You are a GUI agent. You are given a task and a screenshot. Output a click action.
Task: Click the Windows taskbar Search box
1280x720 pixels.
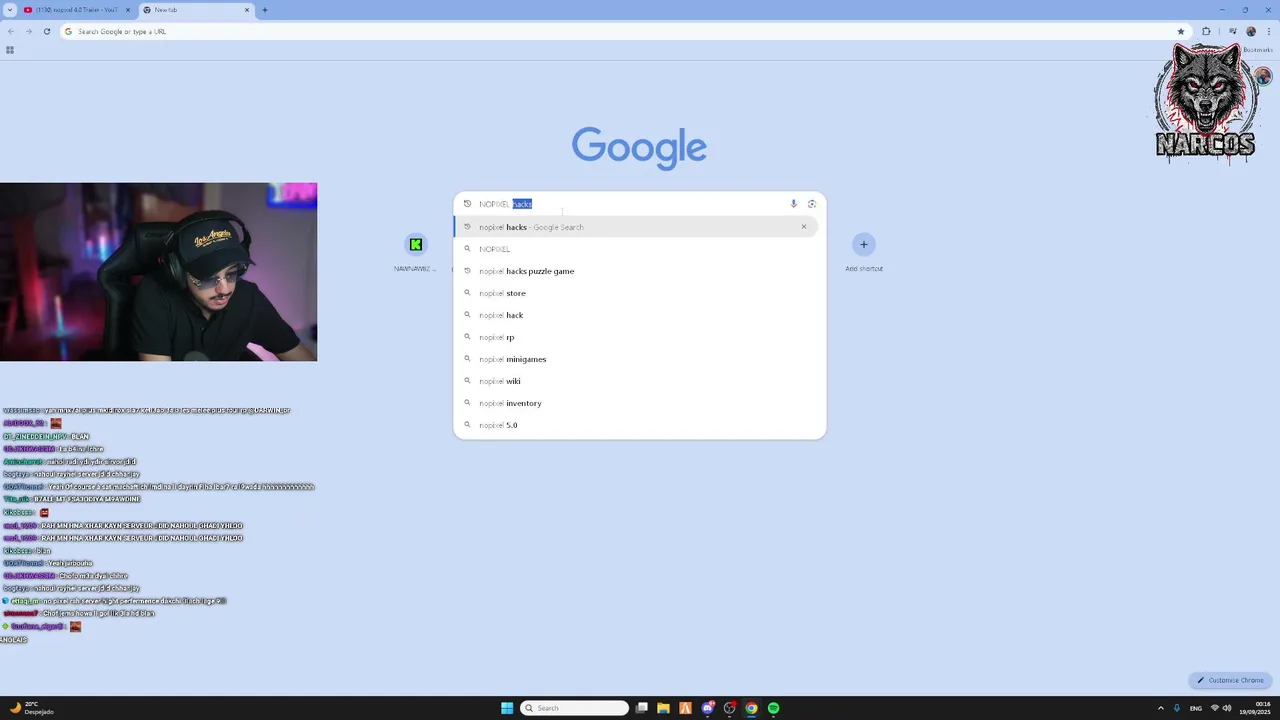point(575,708)
